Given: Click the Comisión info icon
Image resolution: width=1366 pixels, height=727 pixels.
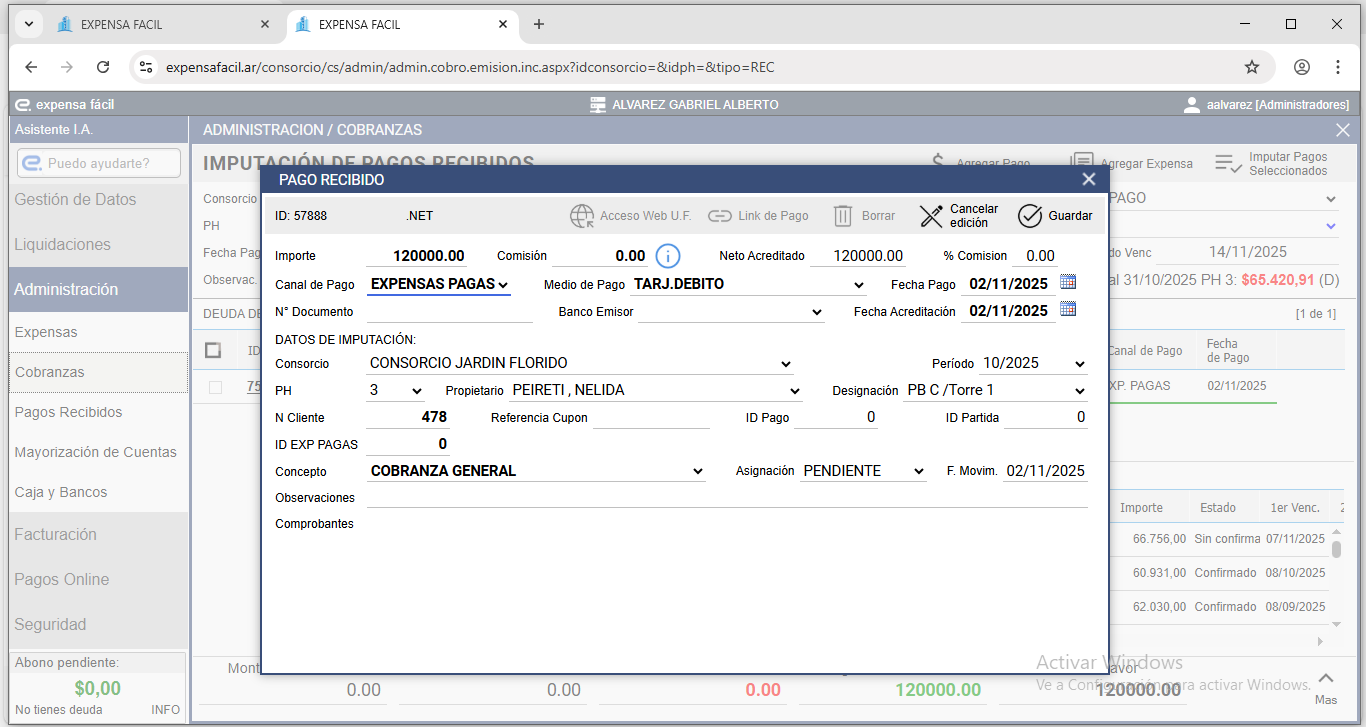Looking at the screenshot, I should click(x=668, y=256).
